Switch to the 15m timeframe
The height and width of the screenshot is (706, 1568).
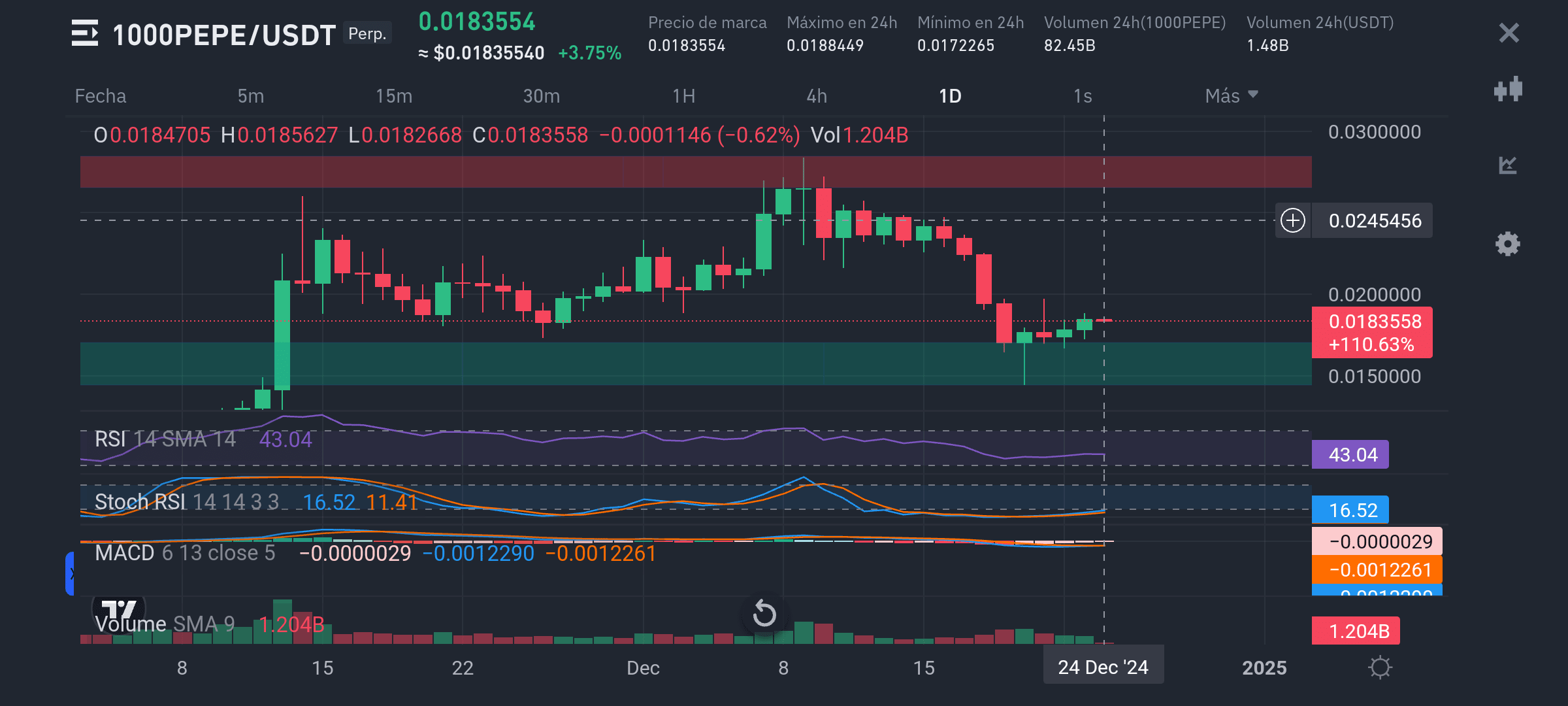click(394, 96)
